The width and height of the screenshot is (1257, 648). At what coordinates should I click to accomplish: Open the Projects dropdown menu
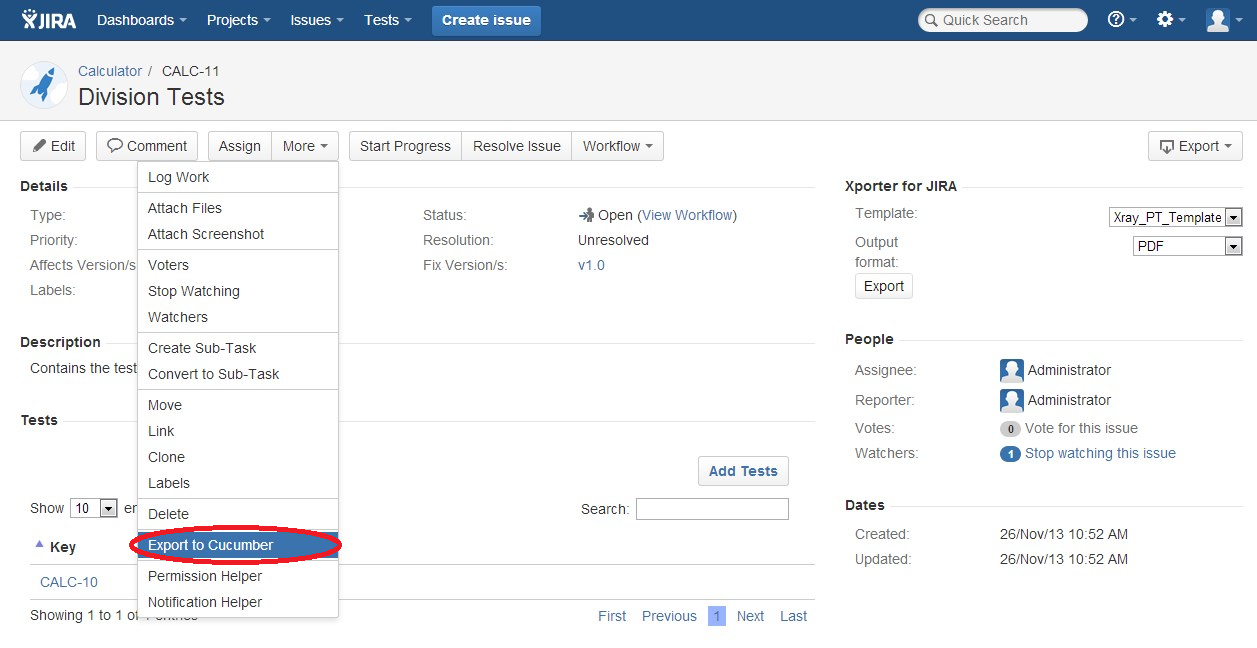(239, 20)
